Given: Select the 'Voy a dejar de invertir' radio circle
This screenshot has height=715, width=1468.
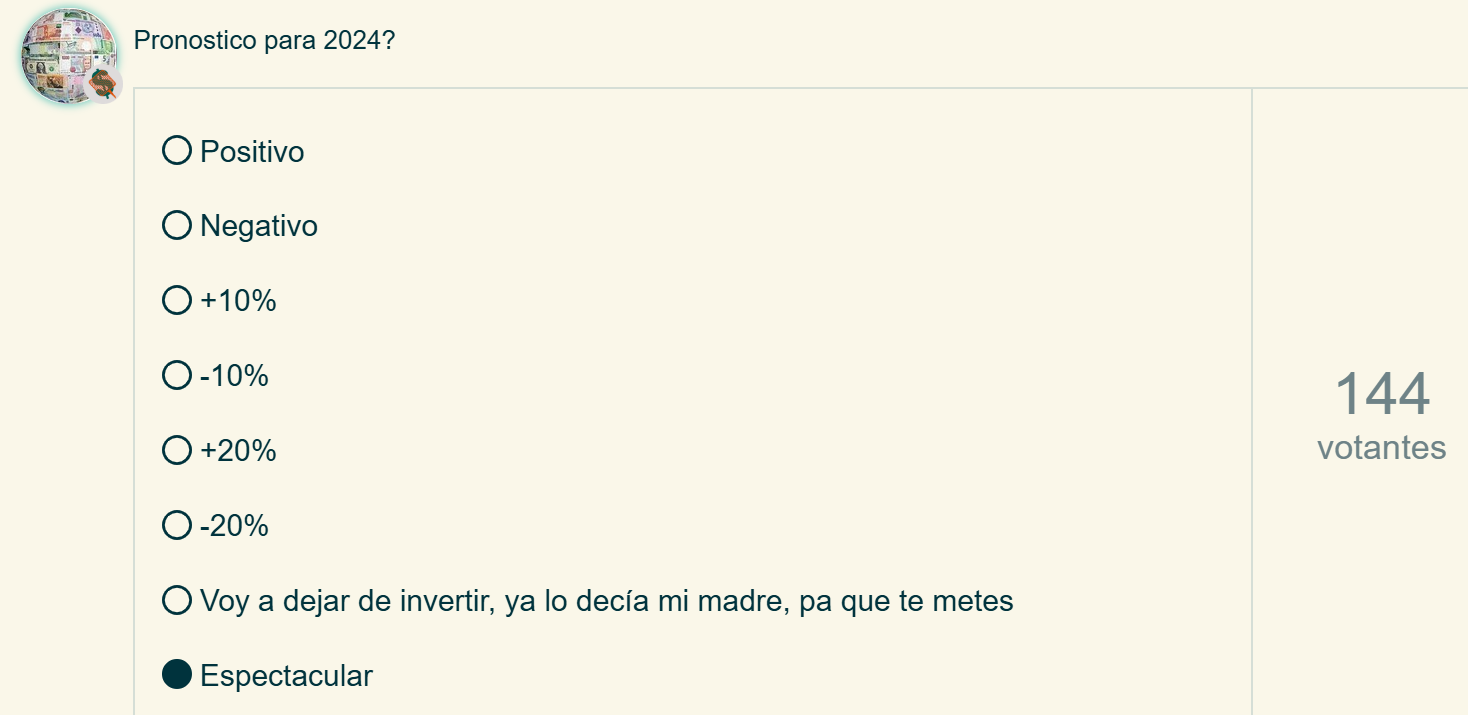Looking at the screenshot, I should pos(177,600).
